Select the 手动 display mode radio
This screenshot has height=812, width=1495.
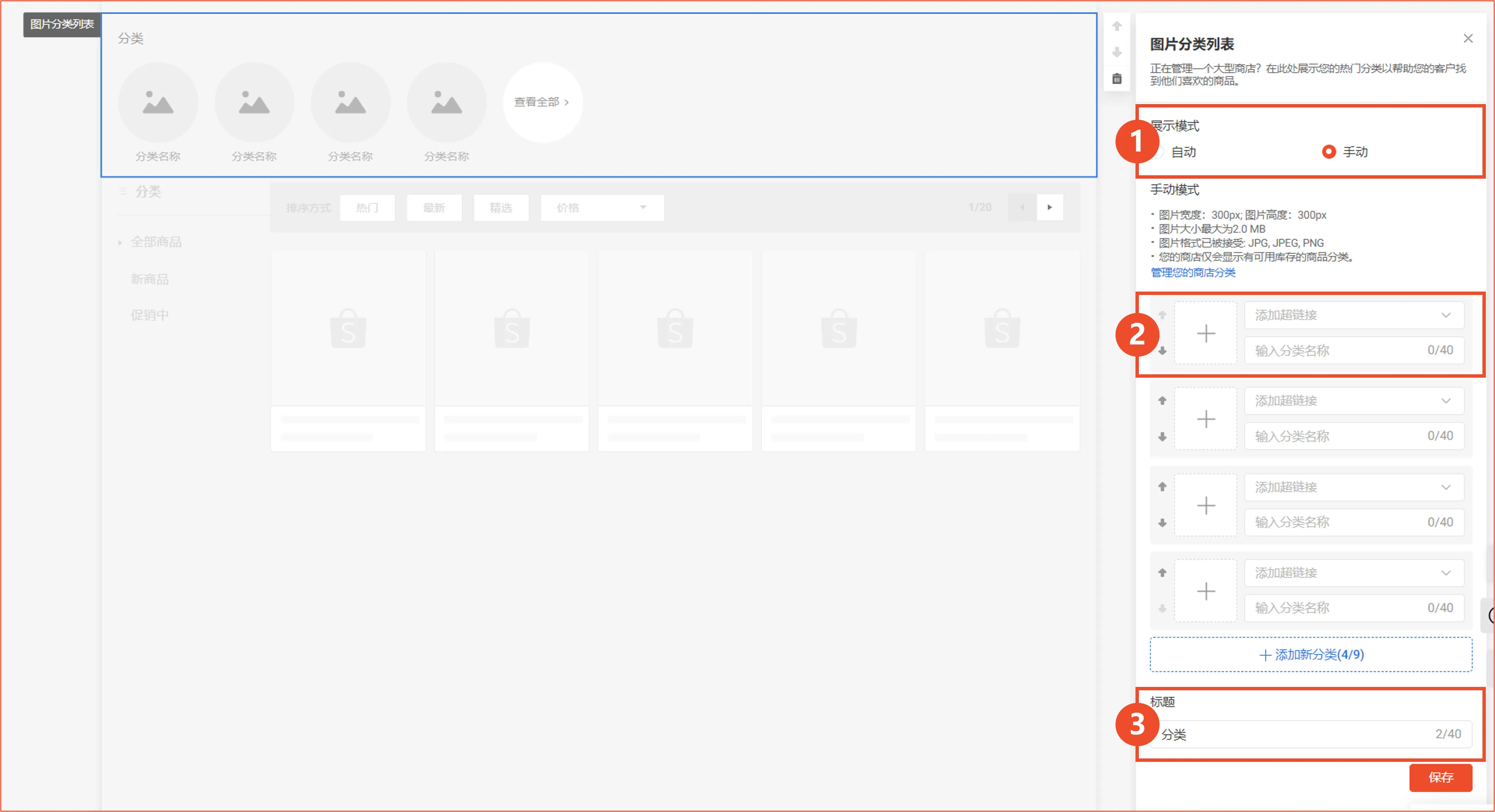[x=1328, y=152]
